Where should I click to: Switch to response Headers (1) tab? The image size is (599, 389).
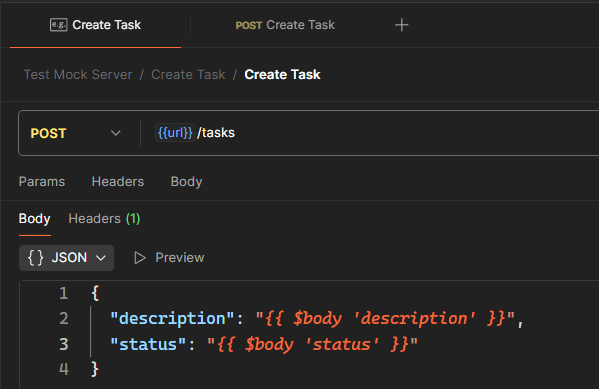point(104,219)
